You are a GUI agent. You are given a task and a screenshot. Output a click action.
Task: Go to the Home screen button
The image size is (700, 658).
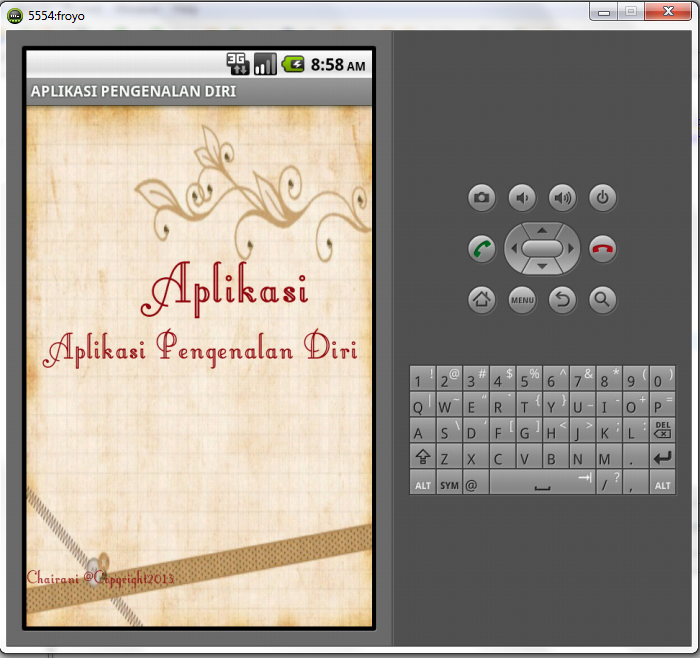pyautogui.click(x=481, y=300)
